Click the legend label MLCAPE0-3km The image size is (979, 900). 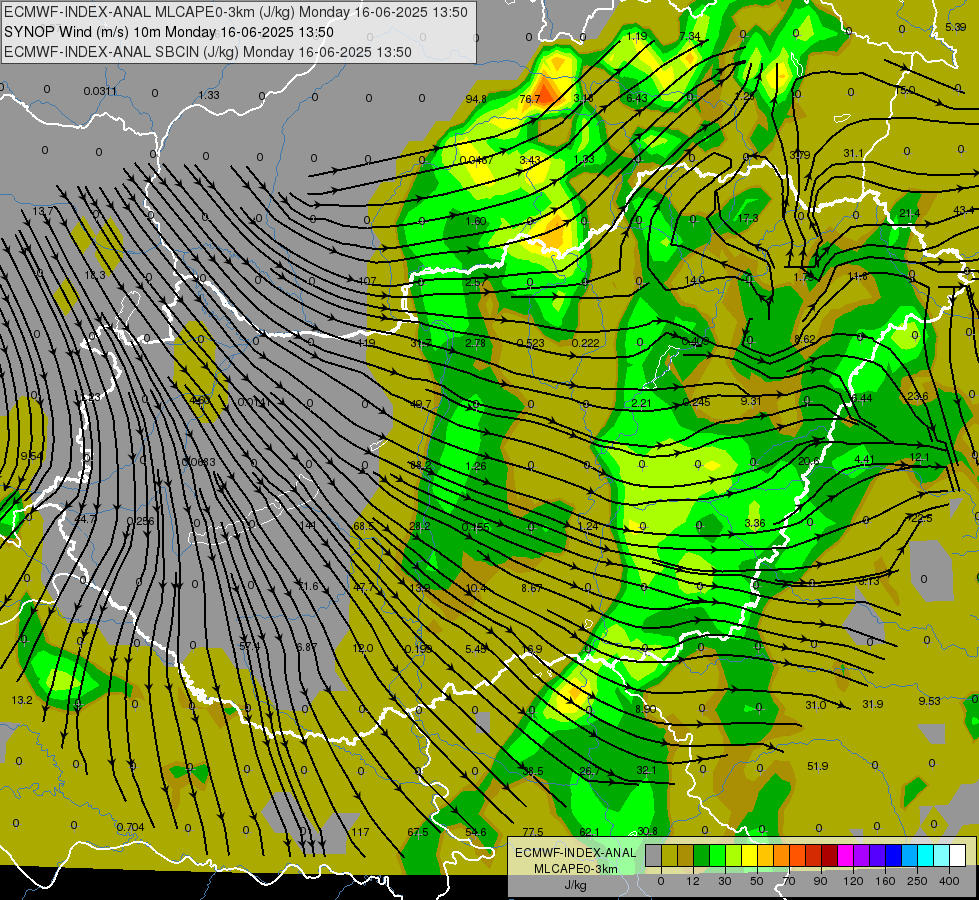click(575, 869)
